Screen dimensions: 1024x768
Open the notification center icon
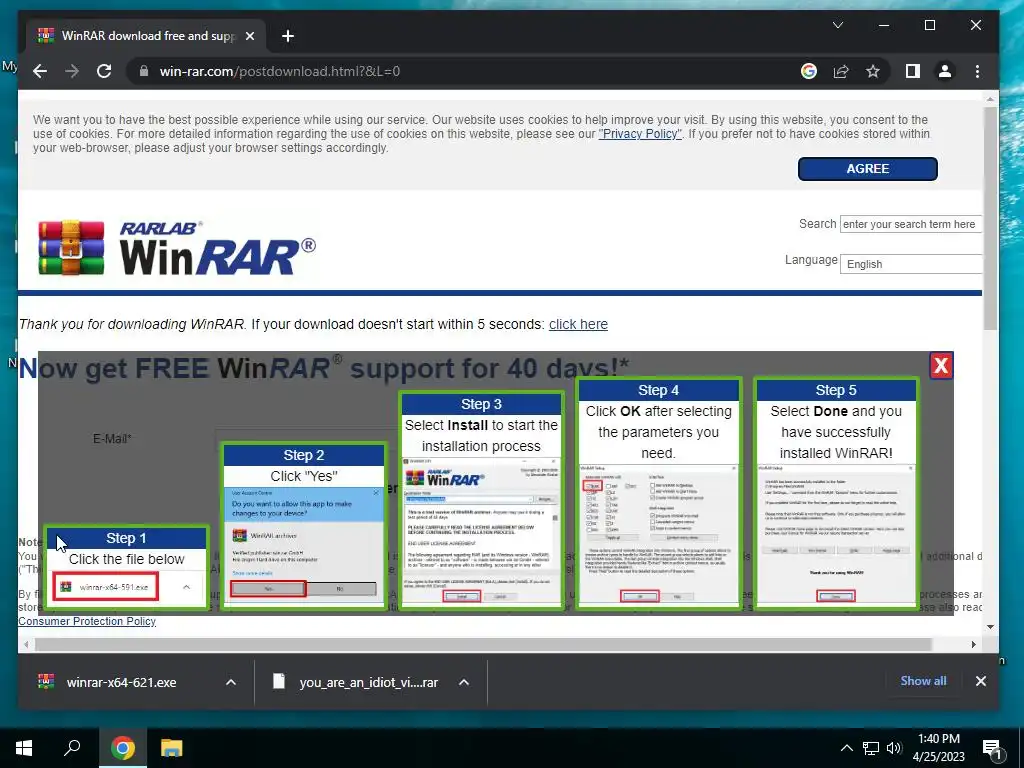tap(993, 749)
